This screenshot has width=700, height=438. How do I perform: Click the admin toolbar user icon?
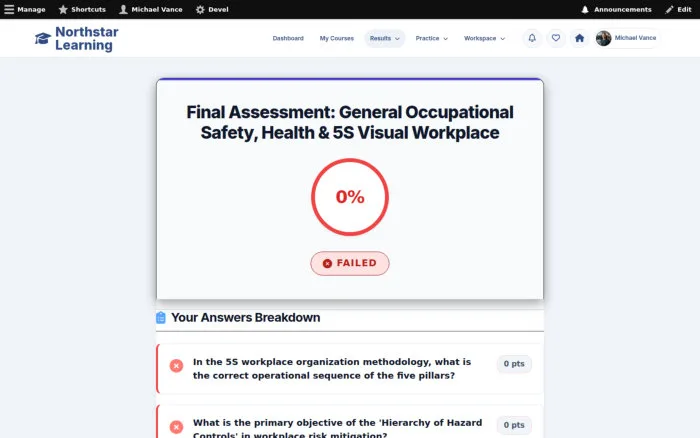(x=123, y=9)
